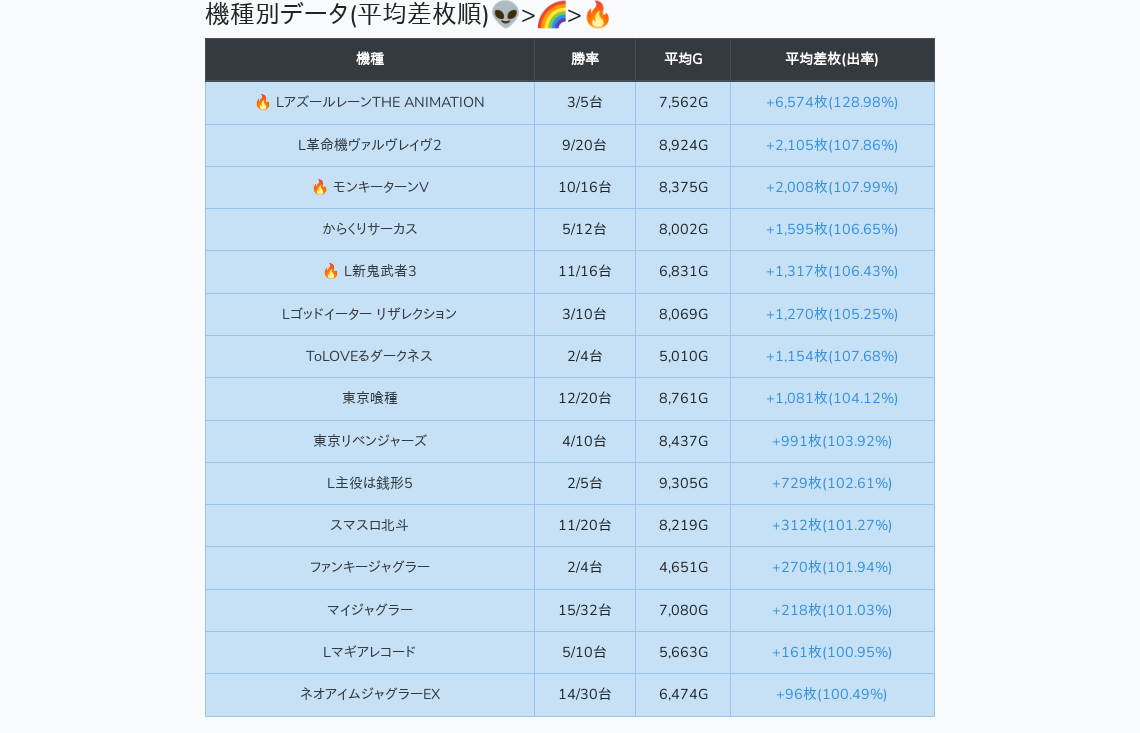This screenshot has width=1140, height=733.
Task: Click the fire icon beside L新鬼武者3
Action: click(x=331, y=271)
